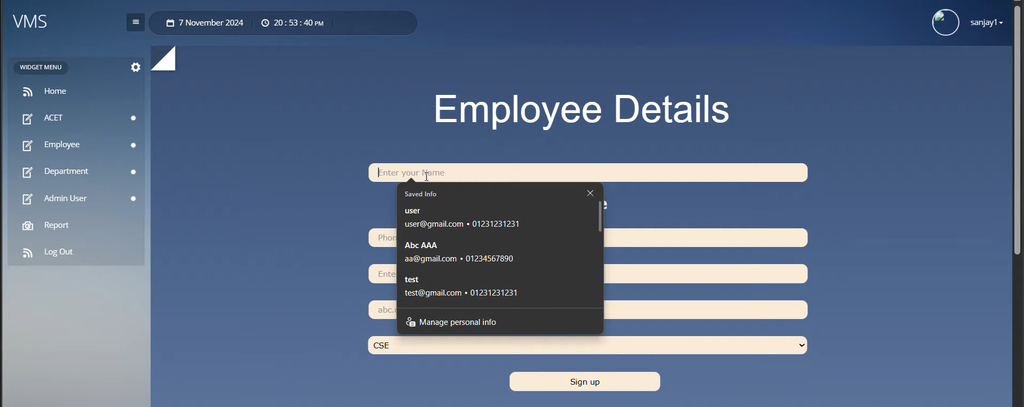Viewport: 1024px width, 407px height.
Task: Click the autofill popup scrollbar thumb
Action: 600,216
